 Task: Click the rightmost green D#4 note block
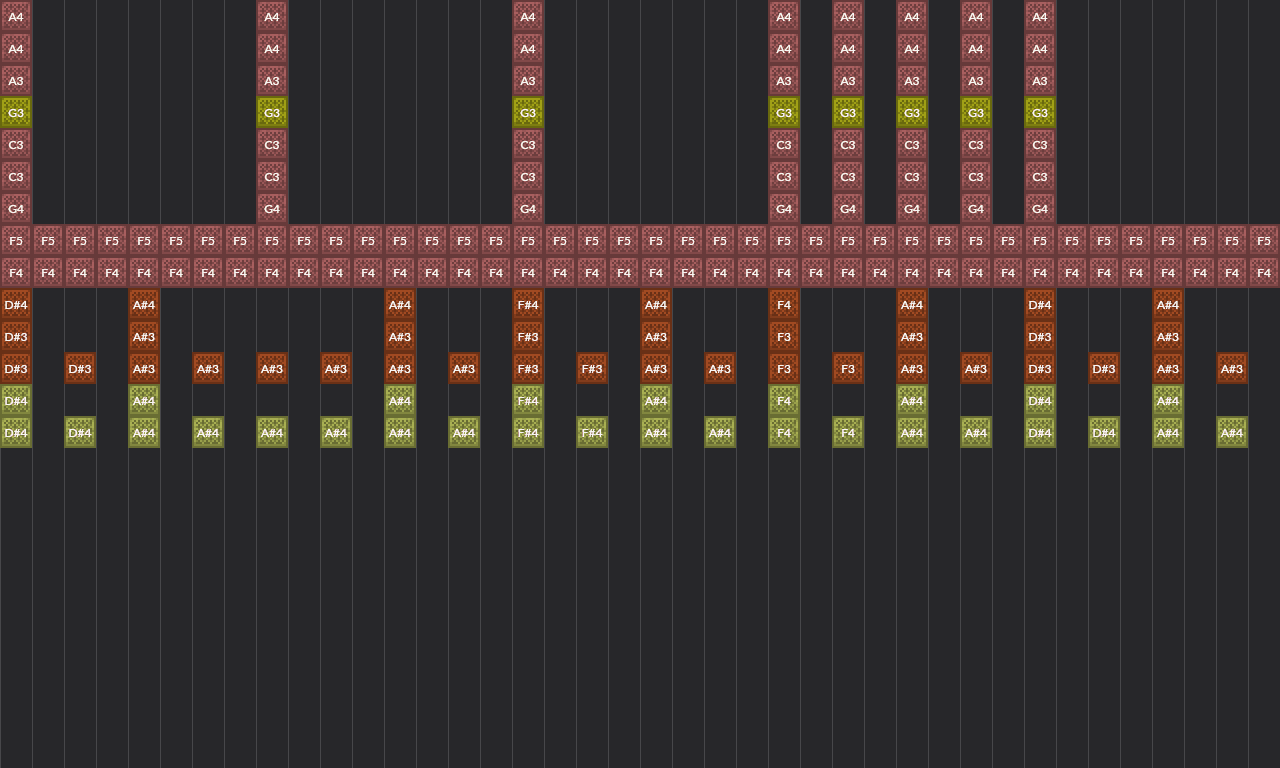tap(1104, 432)
